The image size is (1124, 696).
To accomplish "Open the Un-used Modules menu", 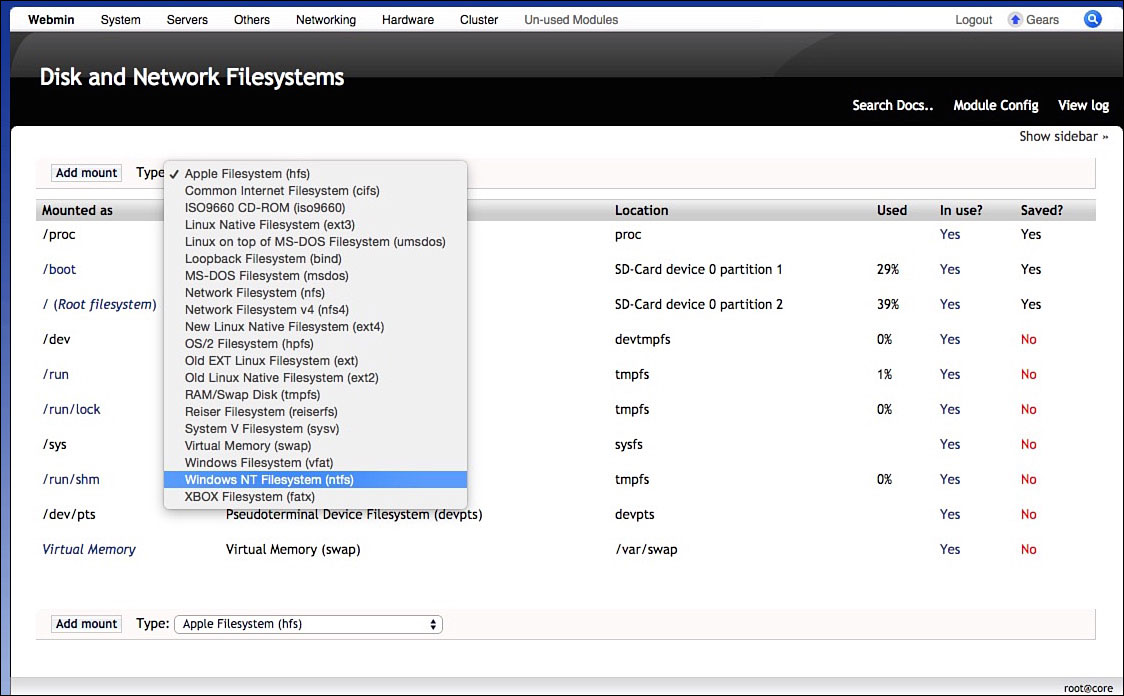I will pos(571,19).
